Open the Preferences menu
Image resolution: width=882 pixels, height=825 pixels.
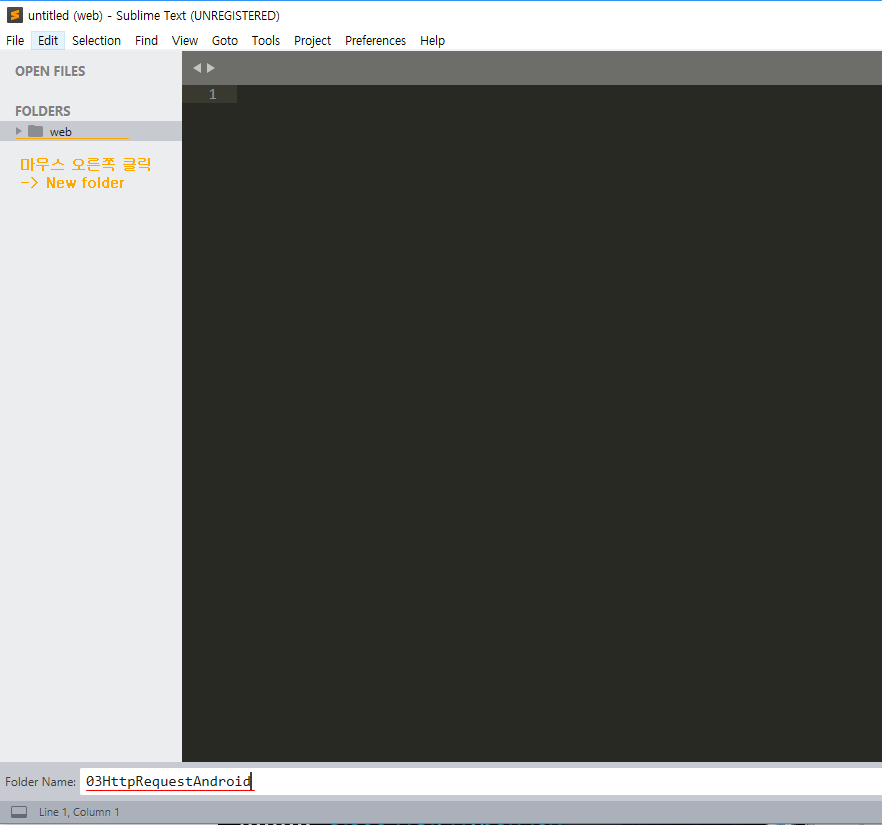(x=375, y=40)
